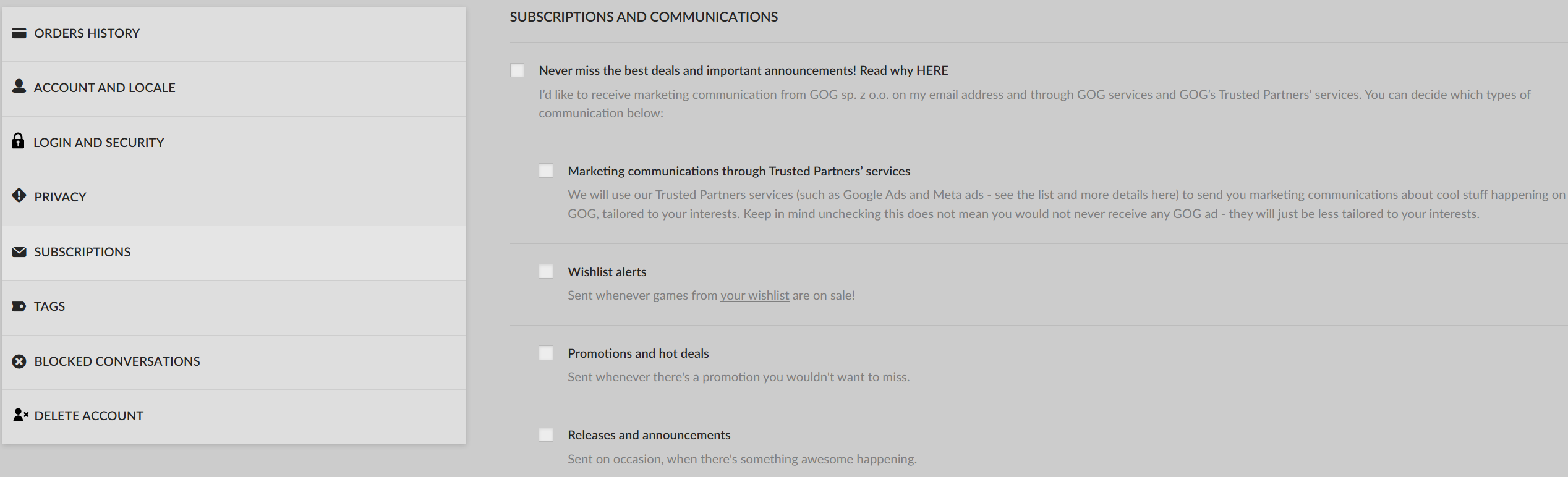
Task: Enable the best deals and announcements checkbox
Action: (x=518, y=70)
